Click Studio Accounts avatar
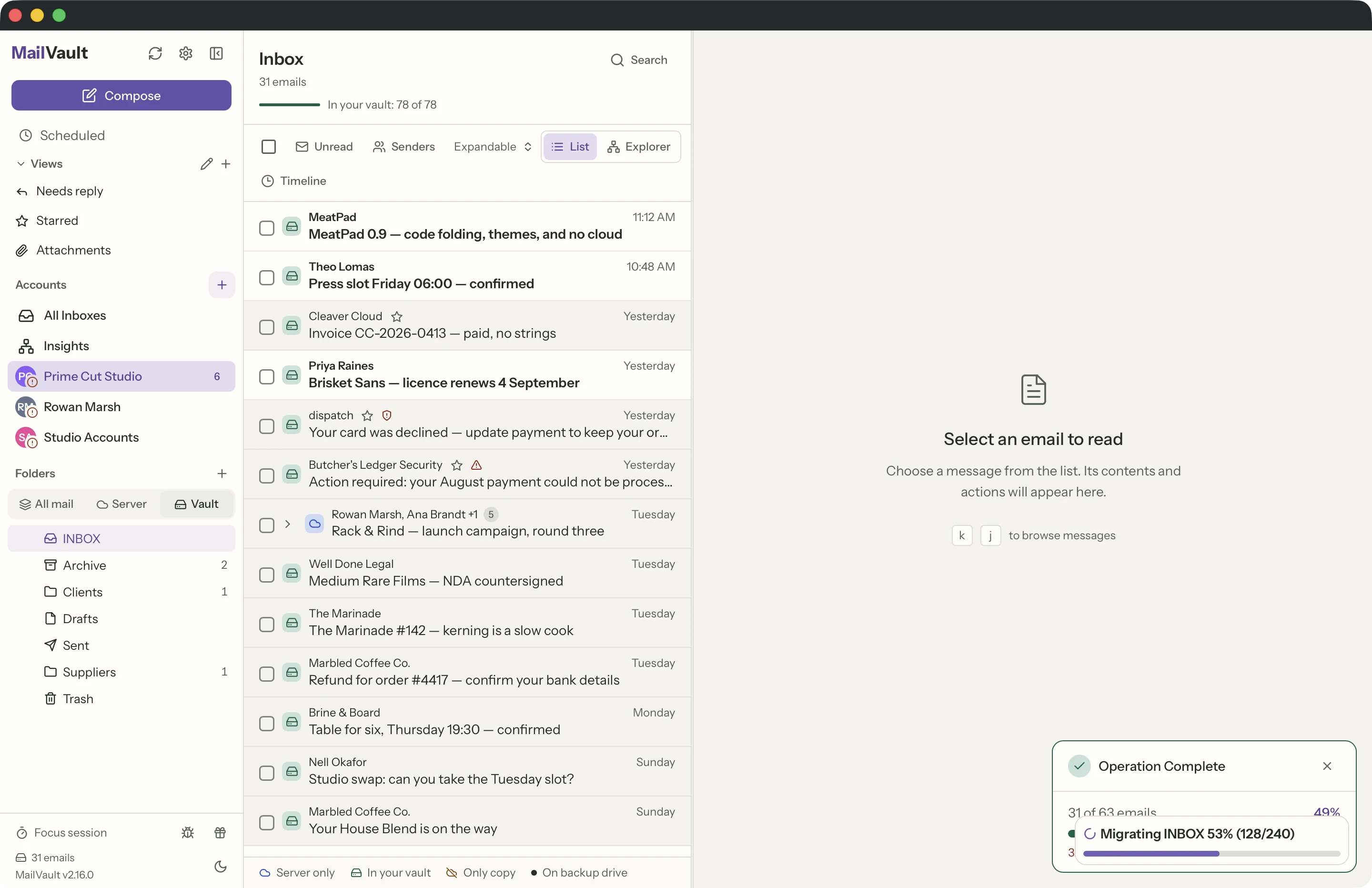 (x=26, y=438)
